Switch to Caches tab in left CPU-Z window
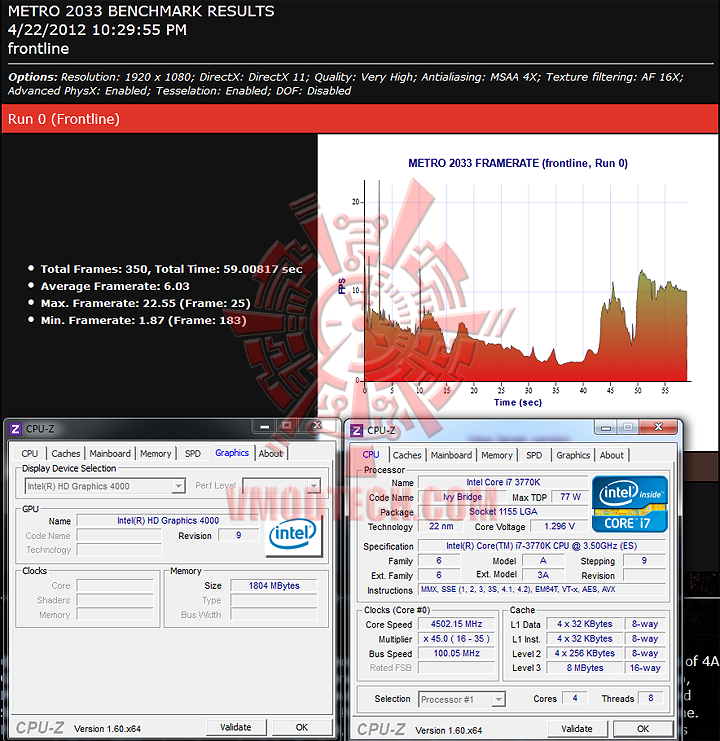This screenshot has height=741, width=720. 66,454
